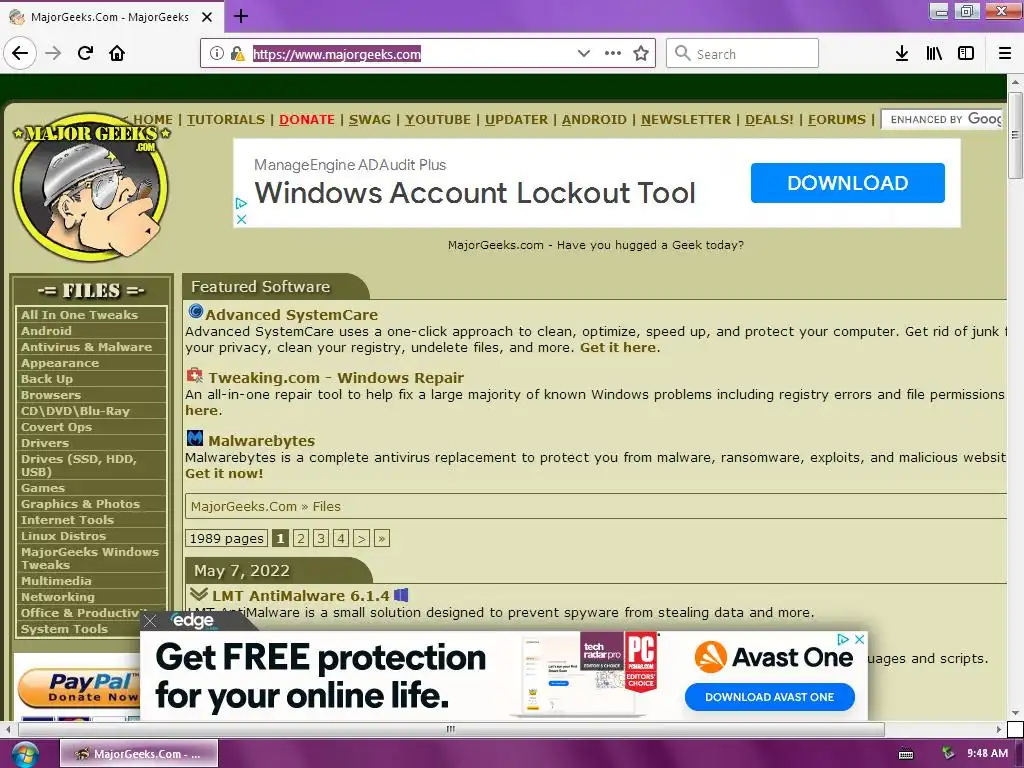Open the browser home page icon
The image size is (1024, 768).
click(x=117, y=53)
